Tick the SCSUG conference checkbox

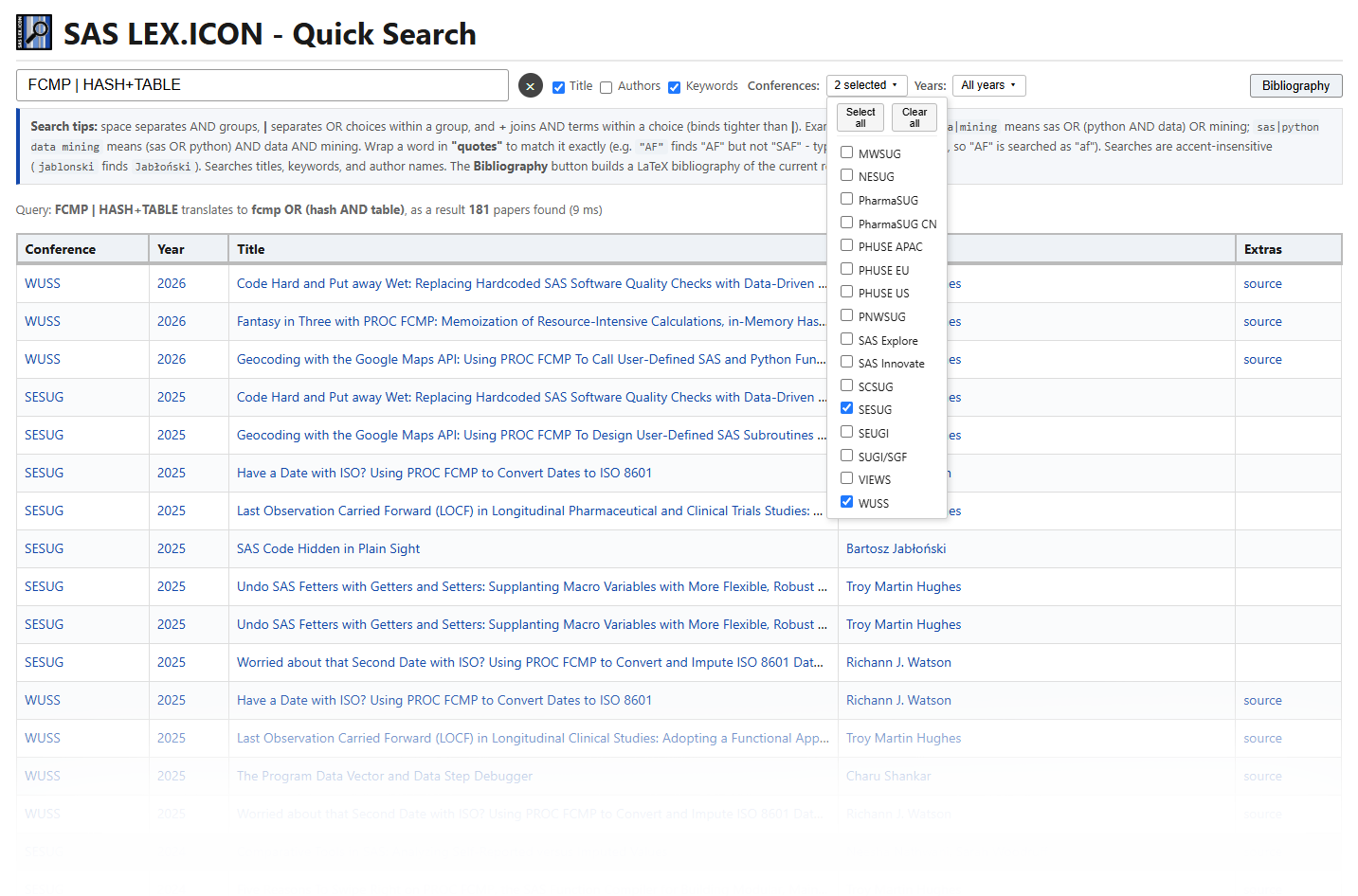847,385
